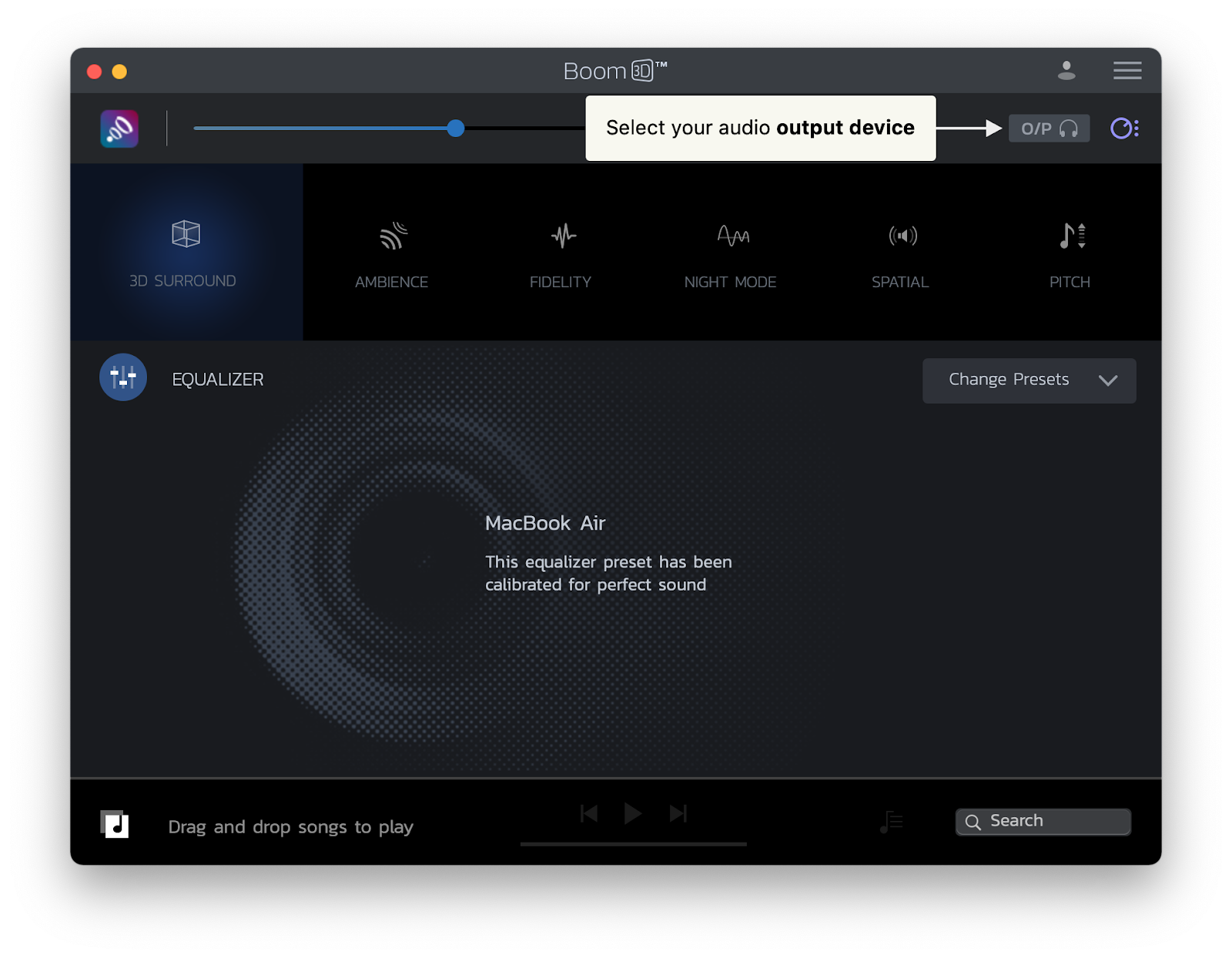The width and height of the screenshot is (1232, 958).
Task: Click the circular audio intensity dial icon
Action: click(x=1124, y=129)
